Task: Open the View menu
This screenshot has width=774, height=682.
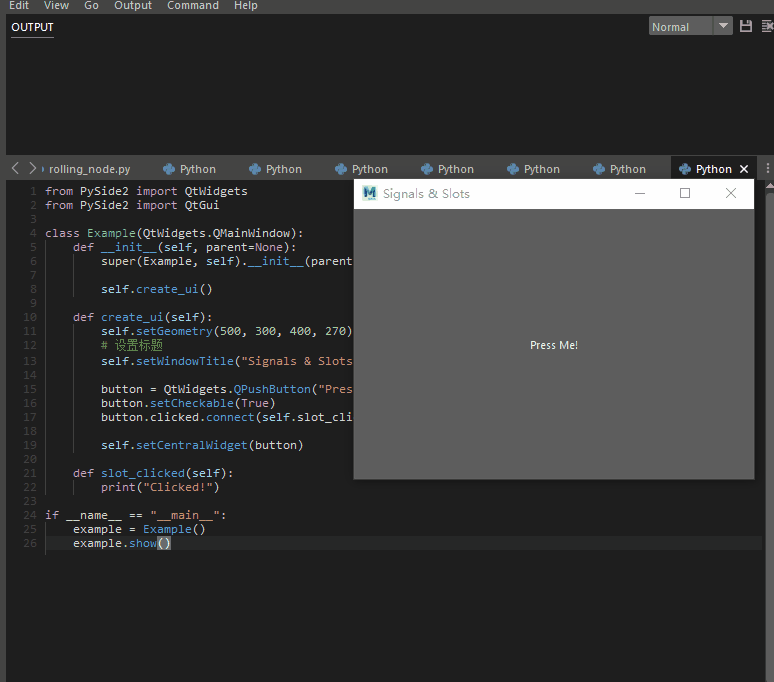Action: pos(57,6)
